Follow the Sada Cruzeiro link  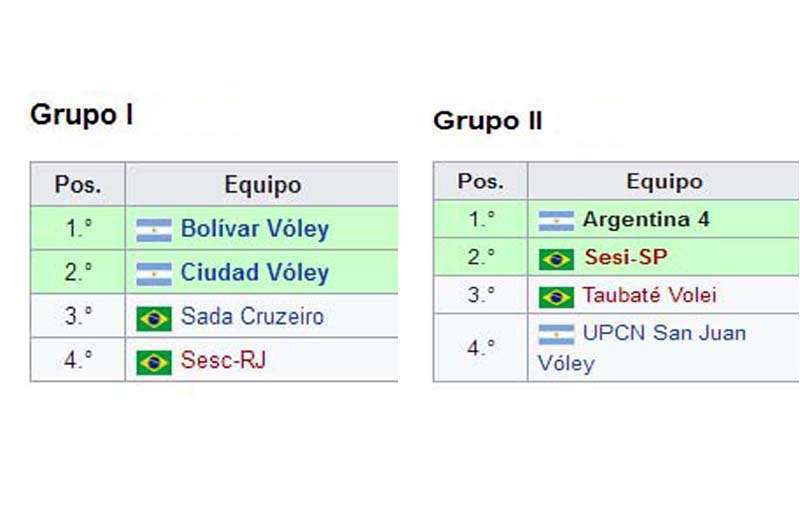point(252,316)
